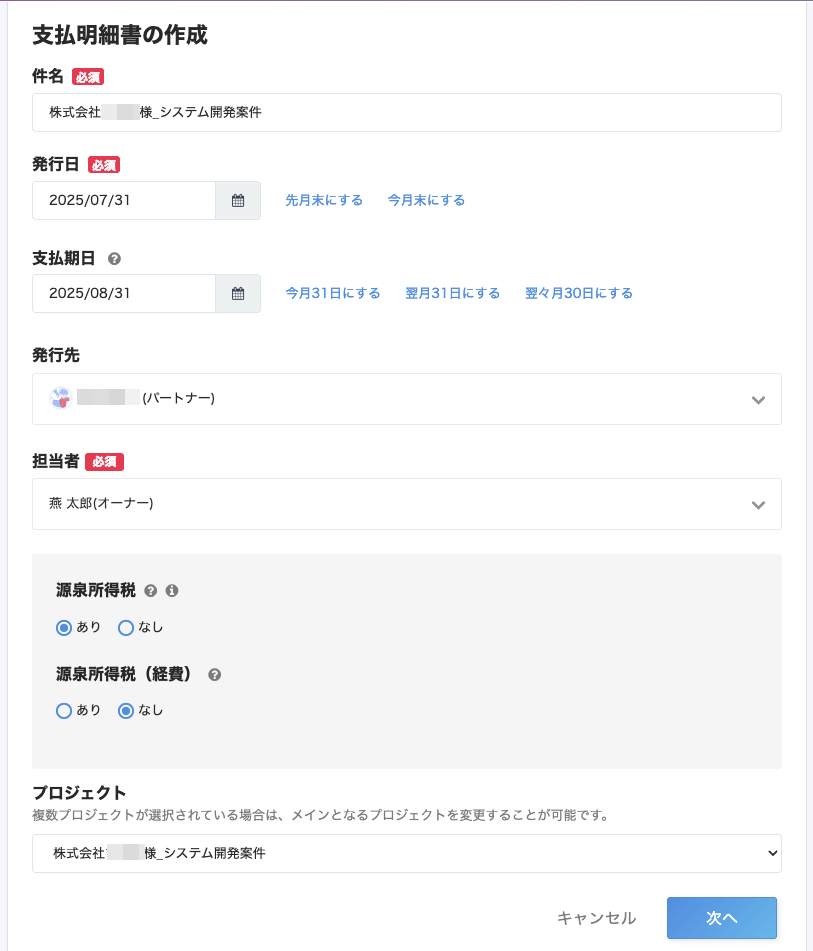
Task: Click the 支払明細書の作成 heading
Action: (120, 35)
